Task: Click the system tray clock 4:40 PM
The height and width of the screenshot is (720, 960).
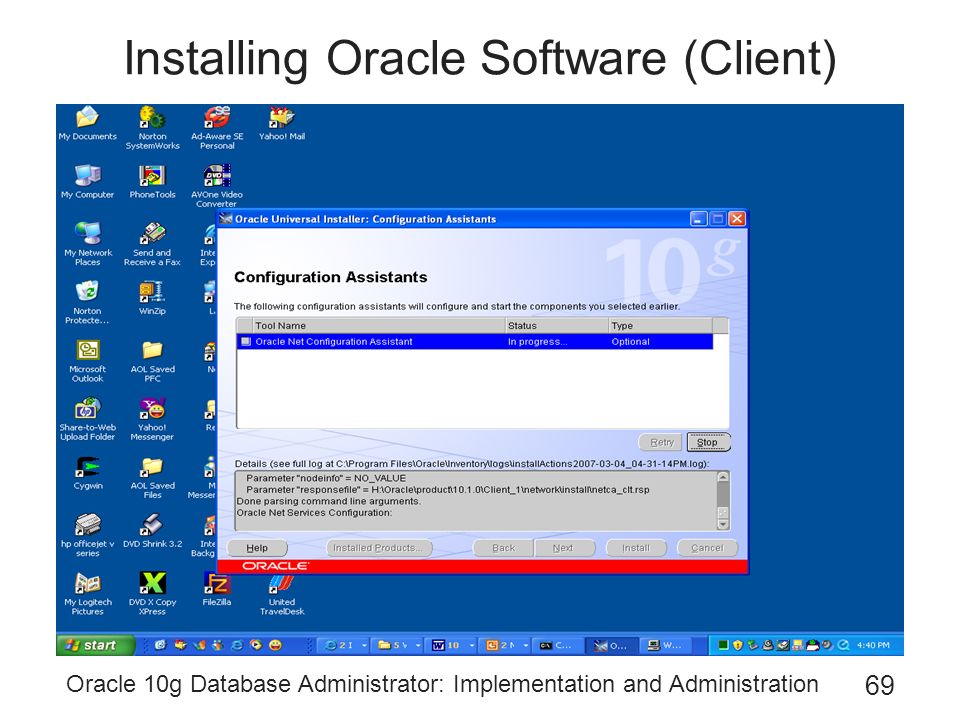Action: coord(873,645)
